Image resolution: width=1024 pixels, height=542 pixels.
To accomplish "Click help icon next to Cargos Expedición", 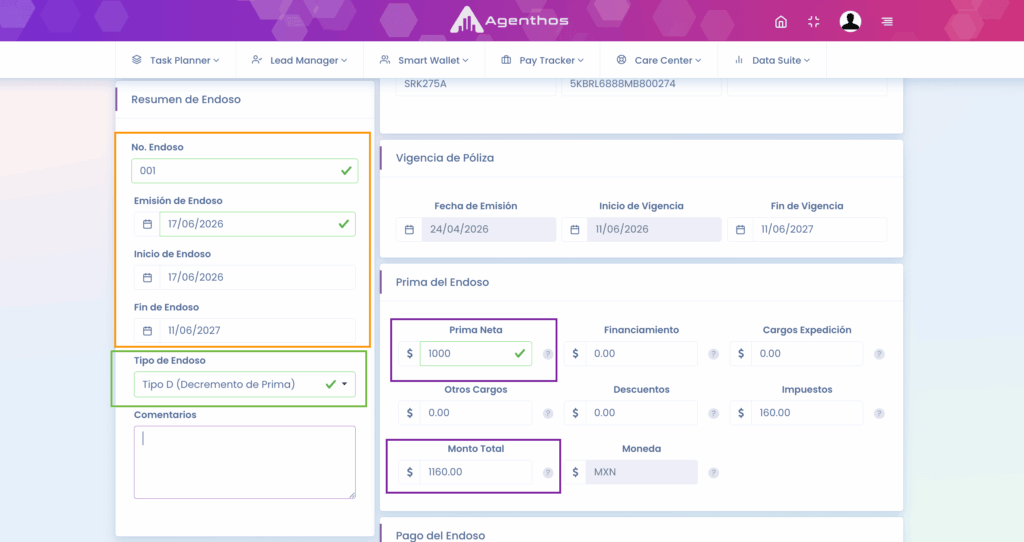I will [879, 354].
